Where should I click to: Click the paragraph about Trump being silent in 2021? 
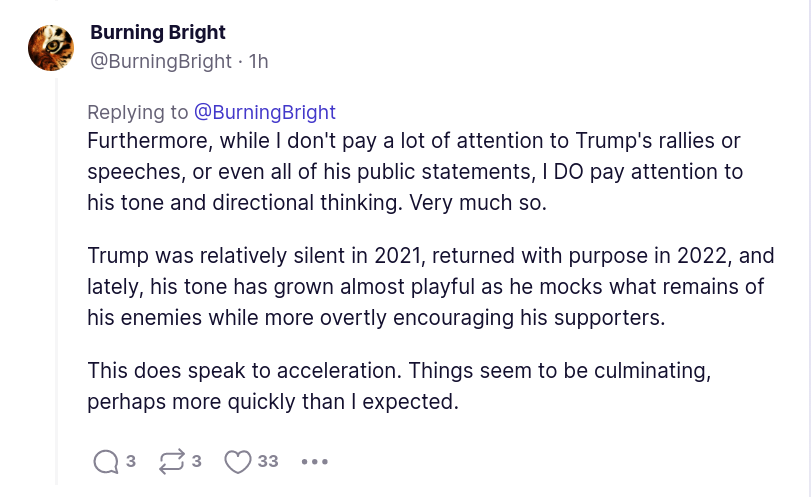coord(430,287)
